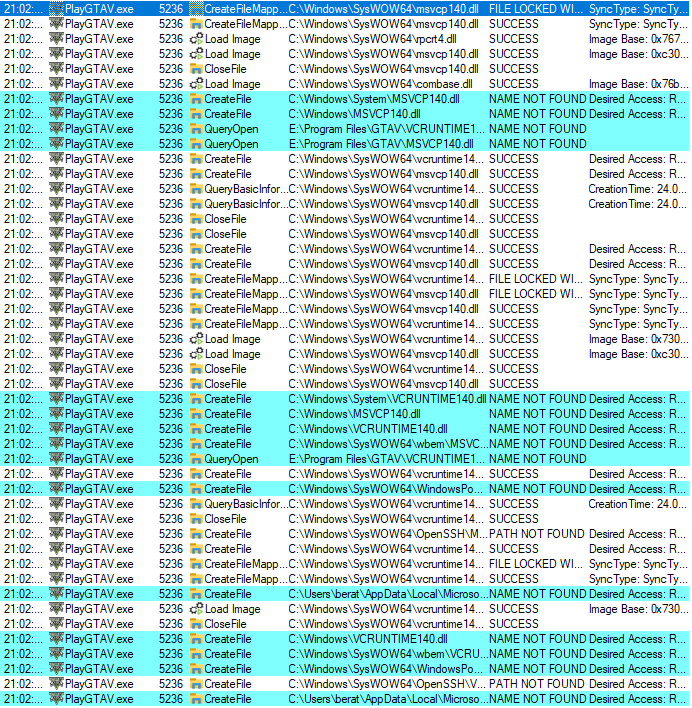Click Image Base: 0x767... detail text

(x=638, y=39)
